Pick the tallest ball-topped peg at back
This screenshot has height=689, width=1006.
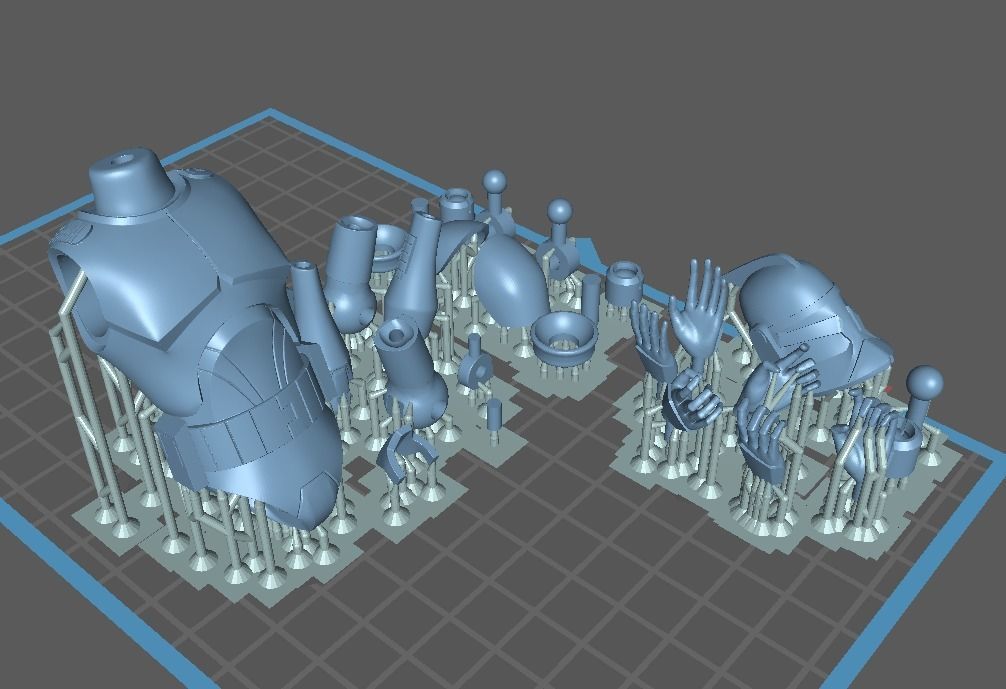point(496,203)
